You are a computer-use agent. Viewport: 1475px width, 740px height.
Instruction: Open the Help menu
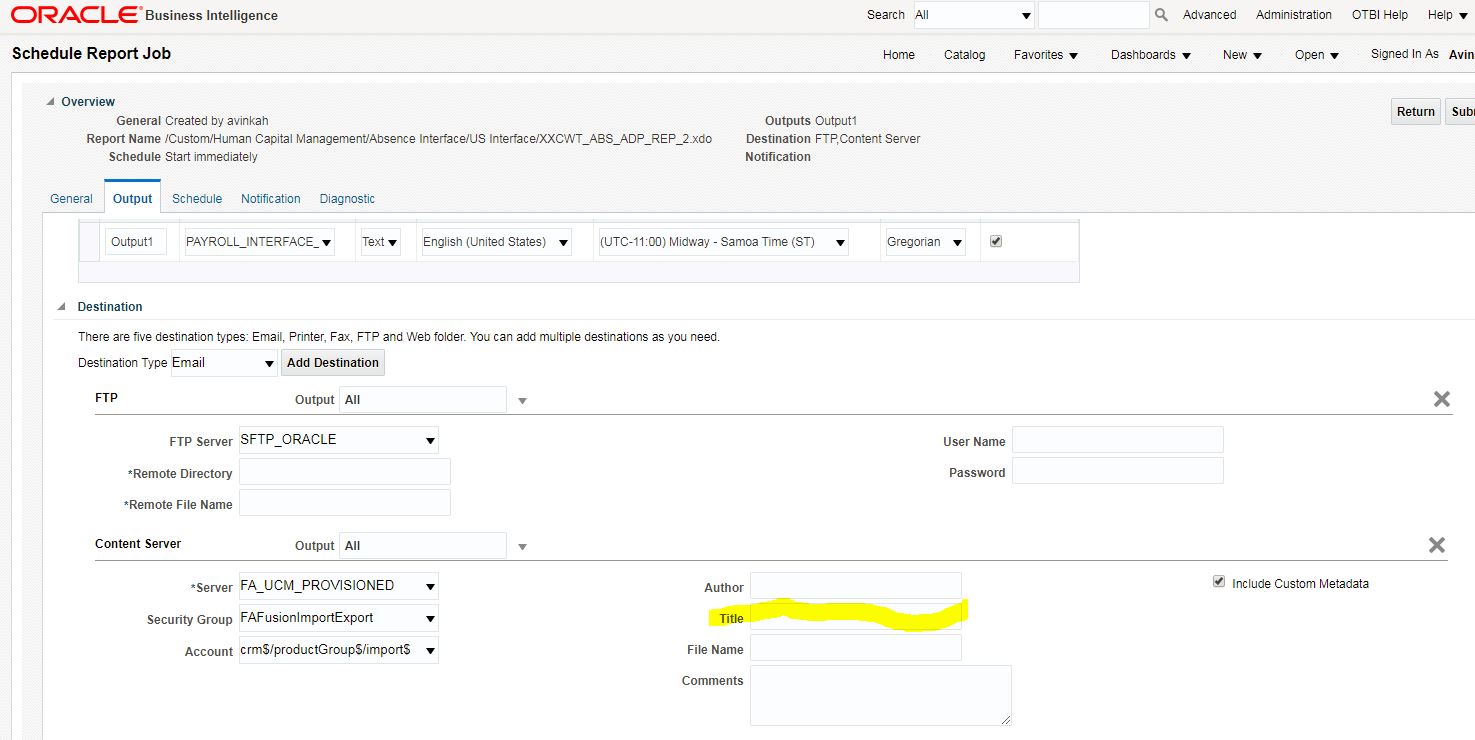[x=1446, y=15]
